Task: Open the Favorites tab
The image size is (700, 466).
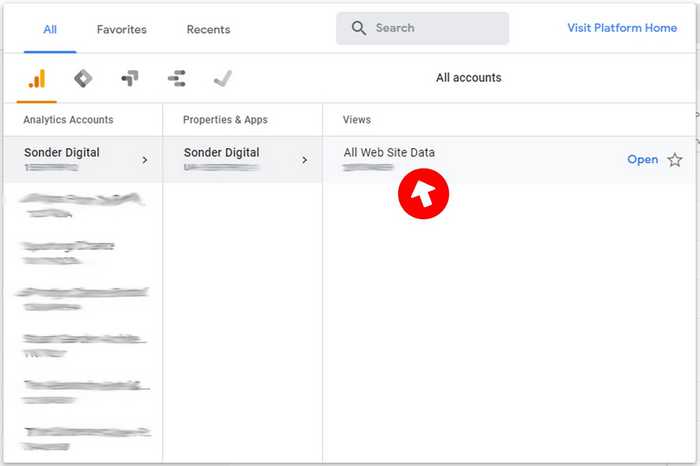Action: [x=121, y=29]
